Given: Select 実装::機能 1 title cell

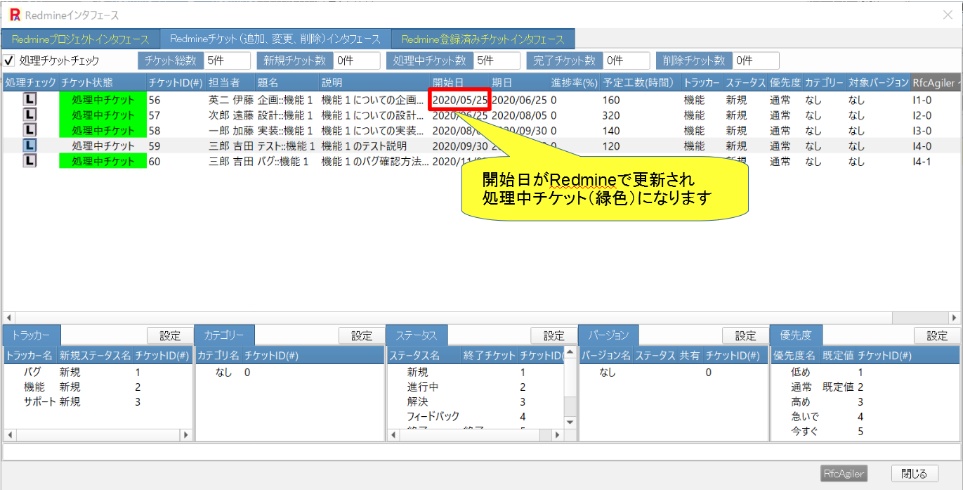Looking at the screenshot, I should (286, 130).
